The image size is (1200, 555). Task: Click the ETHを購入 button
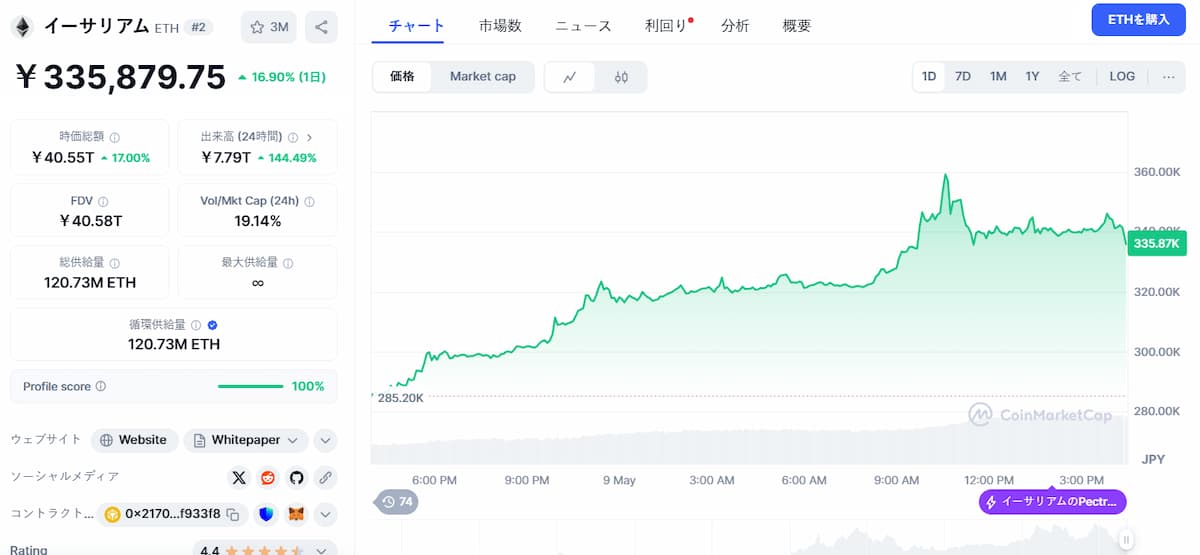(x=1138, y=20)
